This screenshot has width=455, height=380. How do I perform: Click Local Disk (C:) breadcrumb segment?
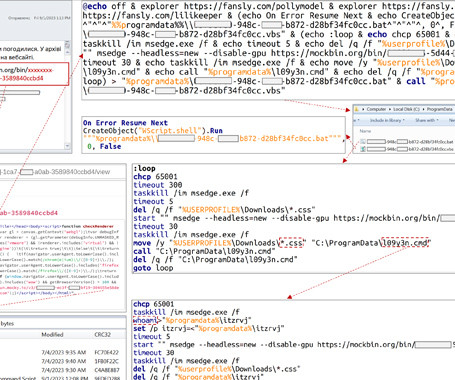coord(406,109)
